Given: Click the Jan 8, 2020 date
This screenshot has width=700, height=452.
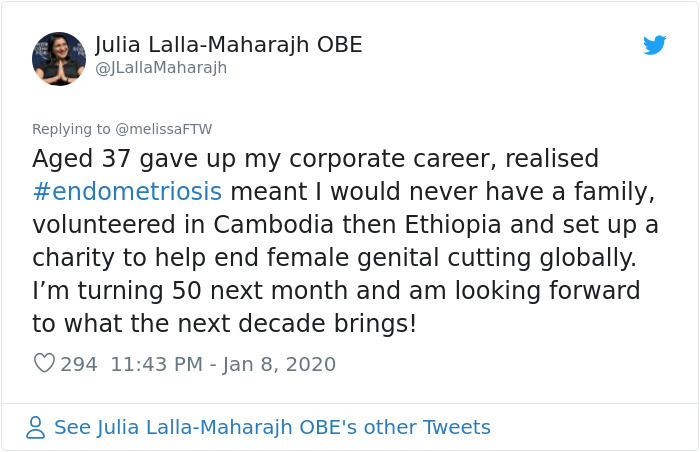Looking at the screenshot, I should coord(276,364).
